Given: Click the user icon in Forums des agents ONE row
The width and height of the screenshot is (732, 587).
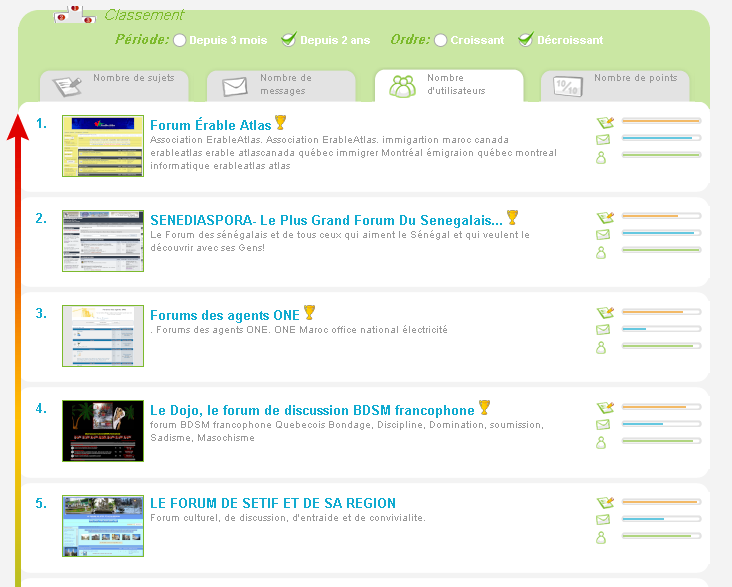Looking at the screenshot, I should (601, 348).
